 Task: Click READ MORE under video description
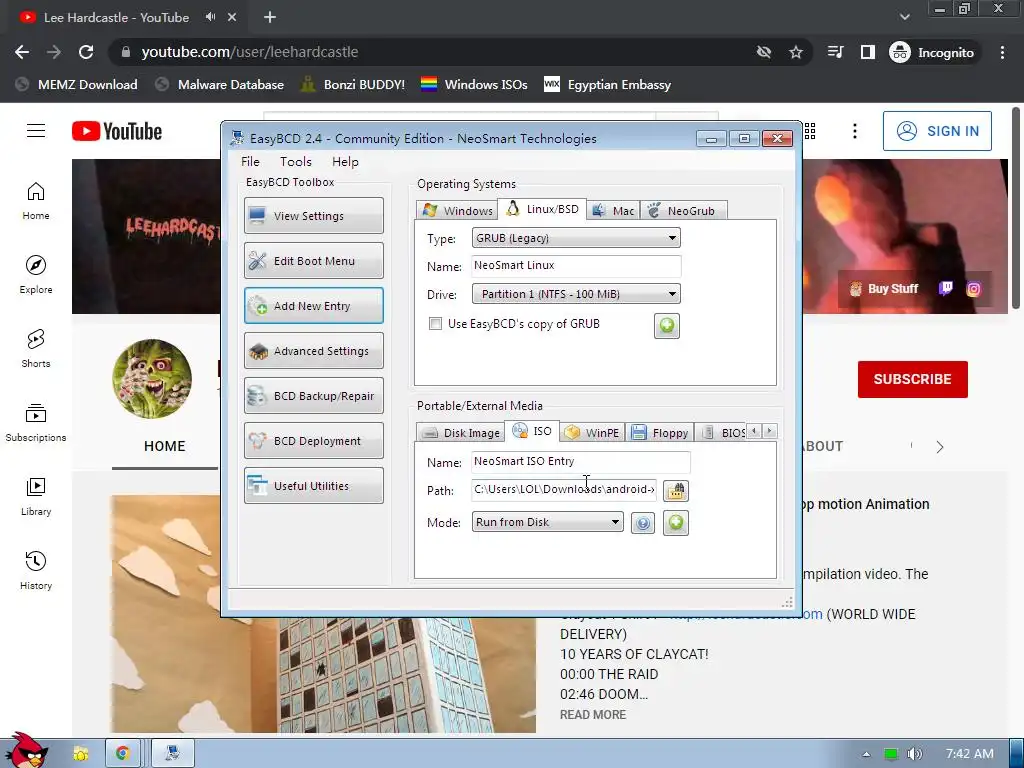point(592,714)
